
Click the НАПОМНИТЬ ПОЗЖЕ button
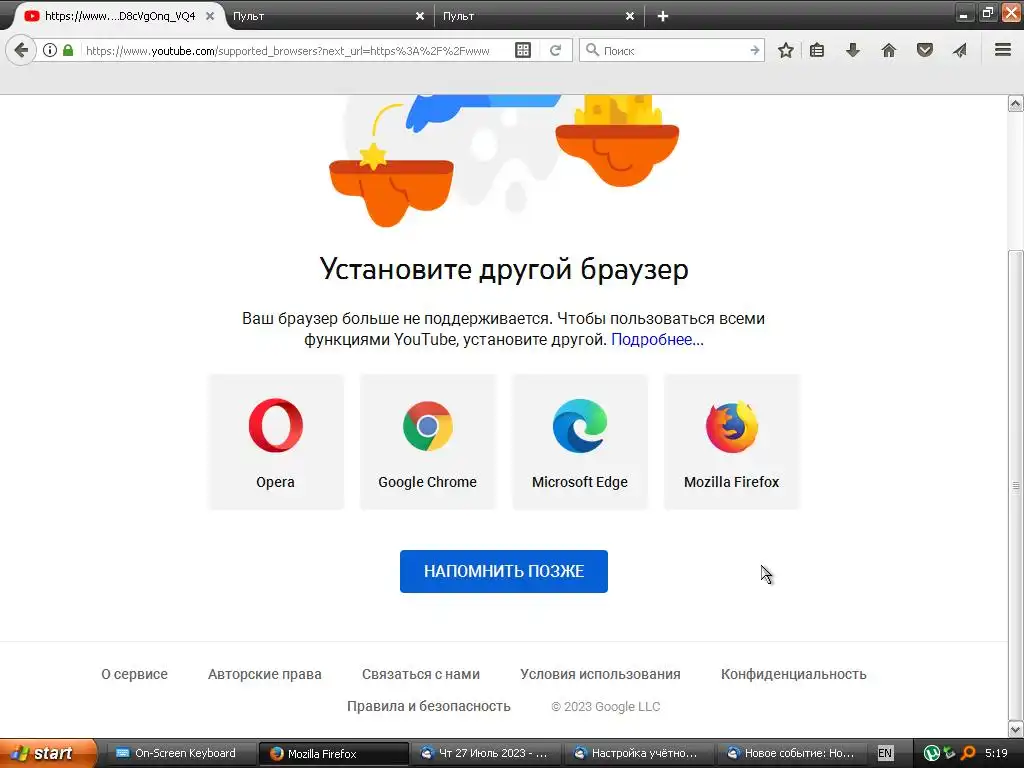[504, 571]
